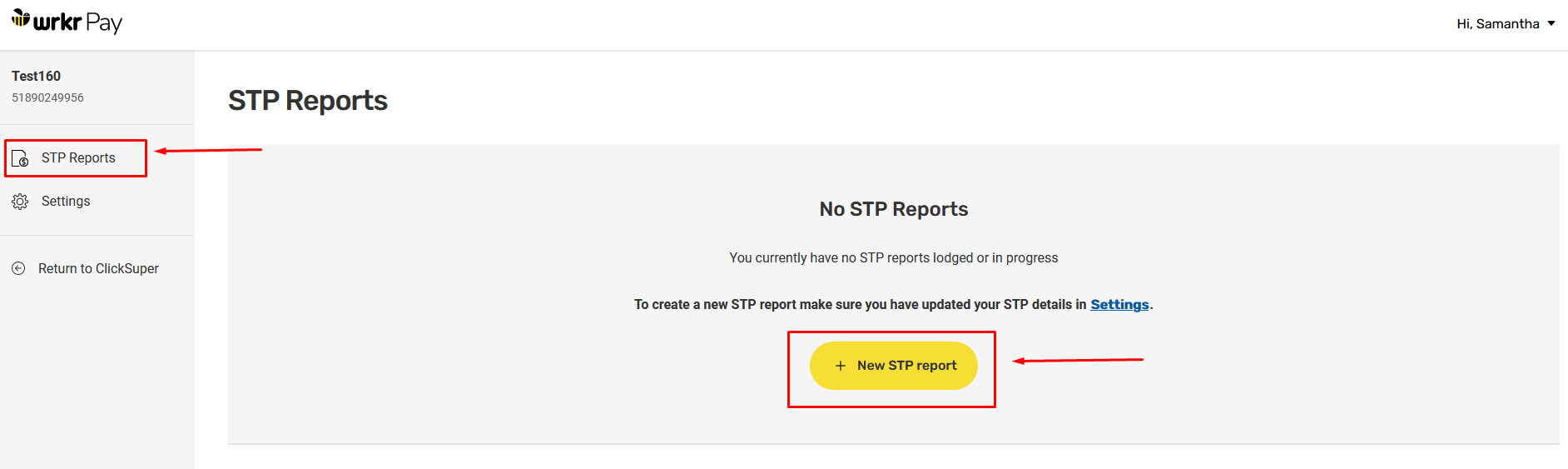Viewport: 1568px width, 469px height.
Task: Click the No STP Reports heading
Action: tap(894, 209)
